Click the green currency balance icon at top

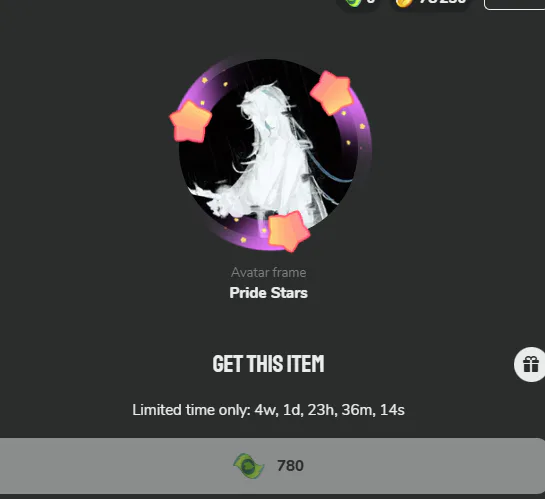point(353,3)
